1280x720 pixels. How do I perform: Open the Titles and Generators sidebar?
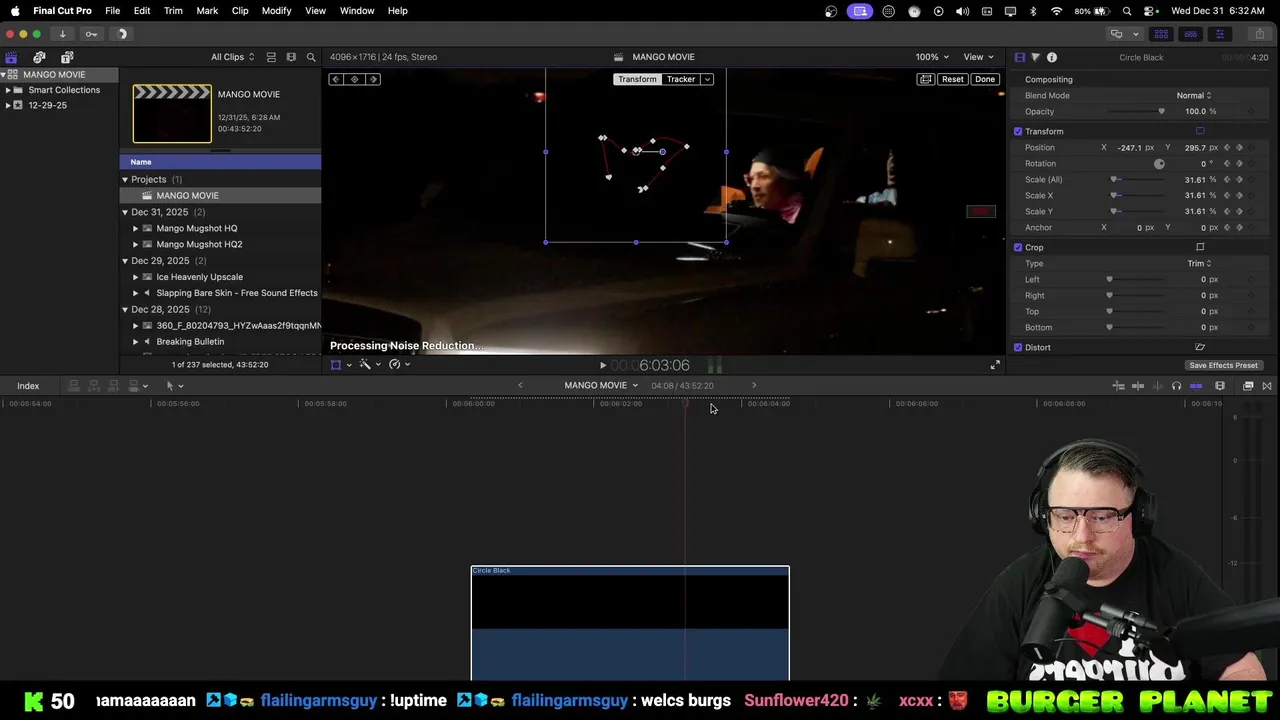click(67, 57)
